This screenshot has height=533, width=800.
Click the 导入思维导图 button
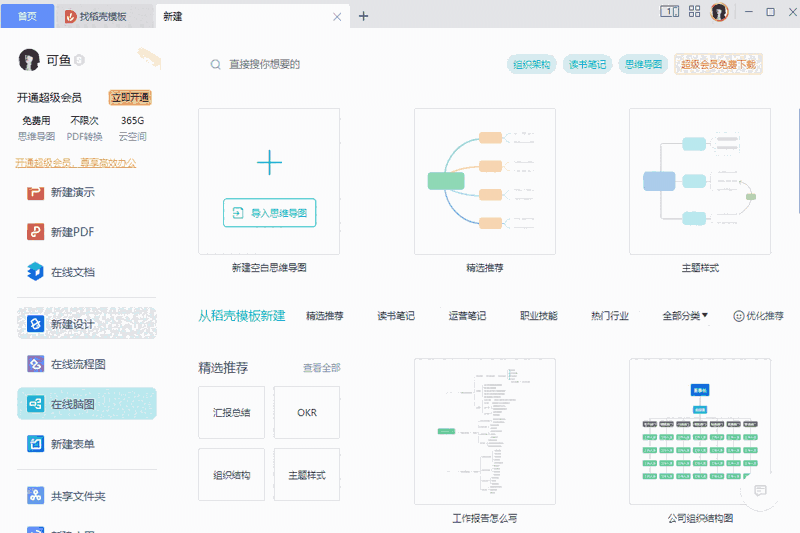pyautogui.click(x=270, y=213)
